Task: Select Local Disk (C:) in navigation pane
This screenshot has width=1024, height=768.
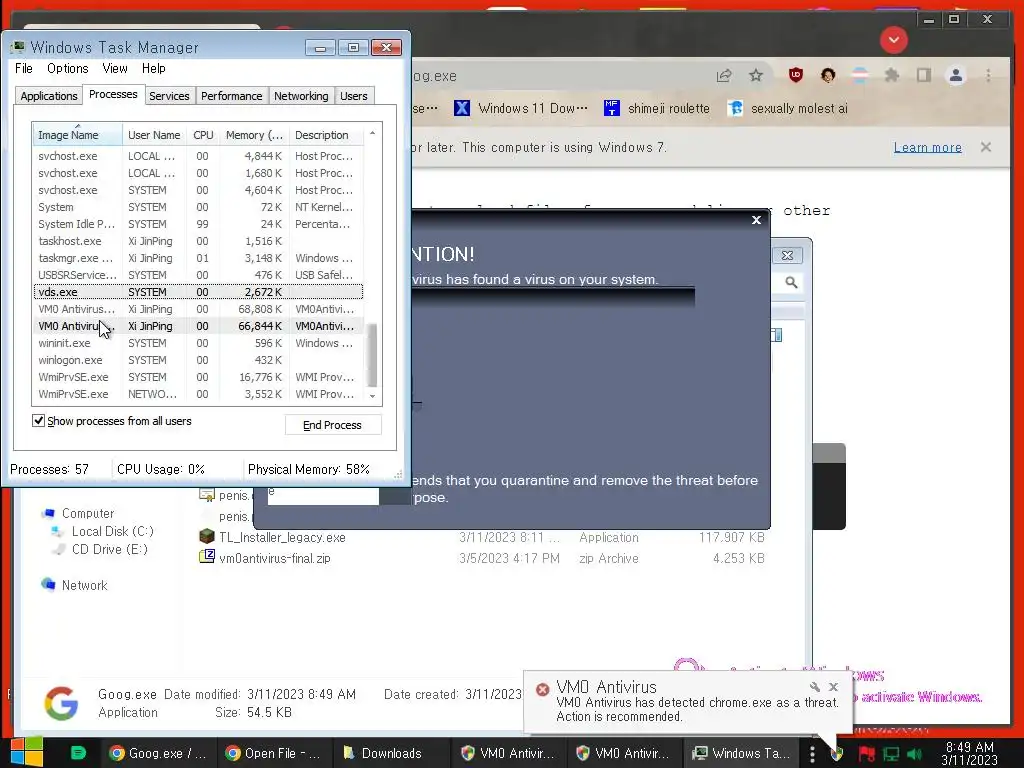Action: [x=103, y=532]
